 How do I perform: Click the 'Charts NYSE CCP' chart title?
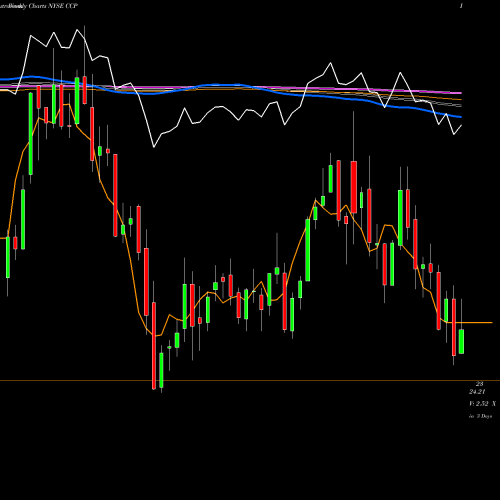click(x=53, y=6)
